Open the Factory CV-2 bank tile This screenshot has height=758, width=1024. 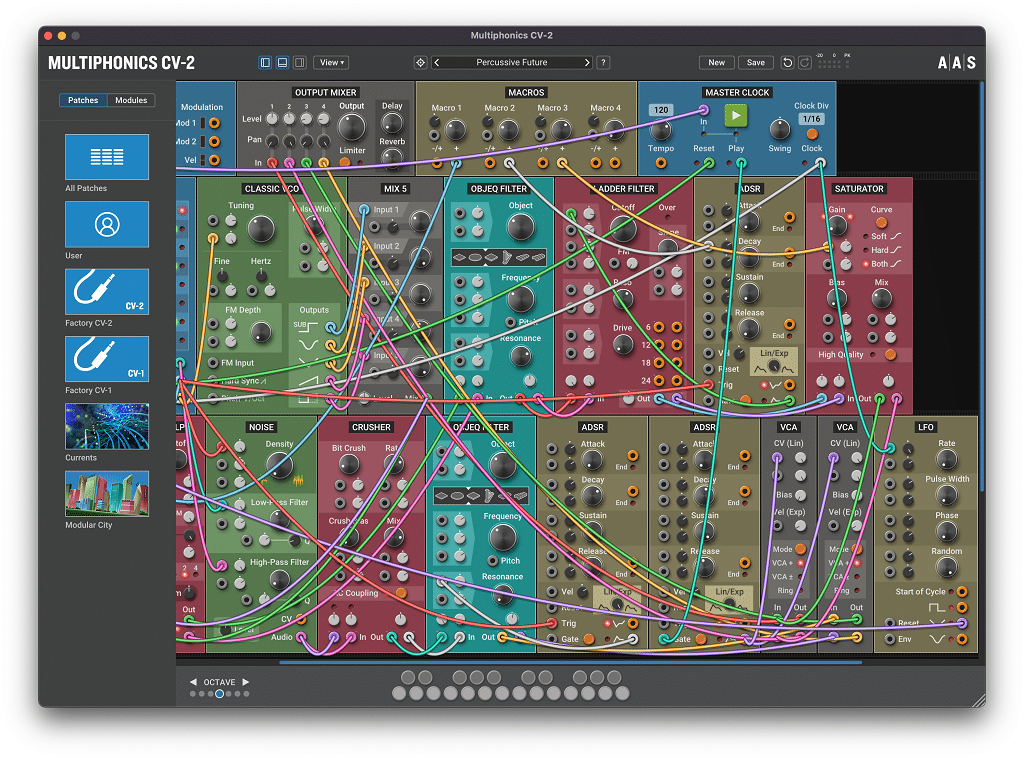click(x=107, y=292)
